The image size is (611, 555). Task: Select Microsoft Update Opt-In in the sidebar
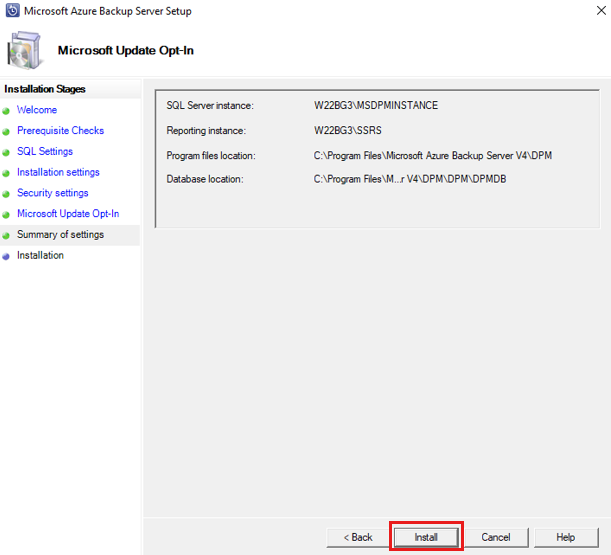pyautogui.click(x=68, y=214)
